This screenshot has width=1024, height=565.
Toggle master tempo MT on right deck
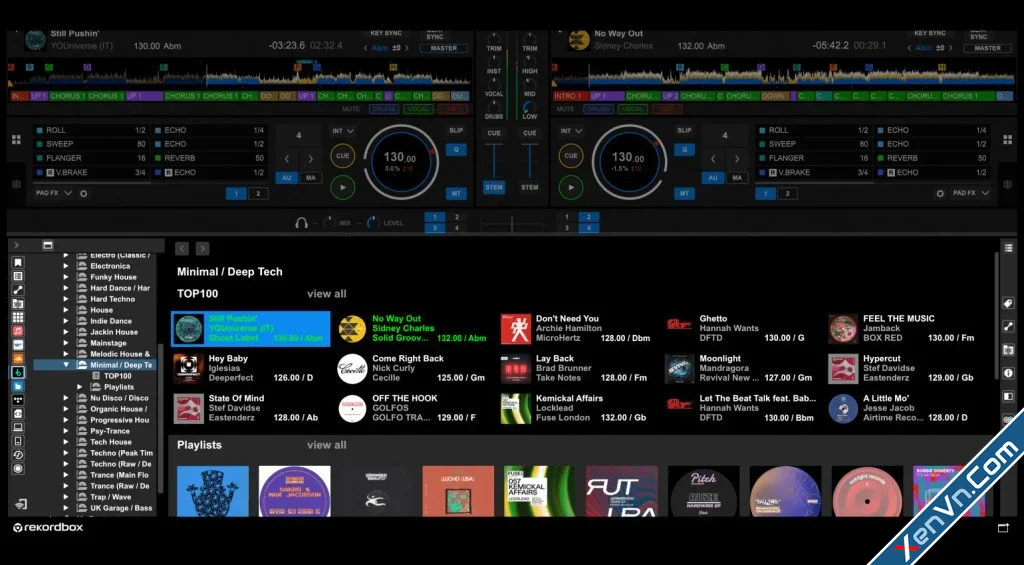point(684,193)
